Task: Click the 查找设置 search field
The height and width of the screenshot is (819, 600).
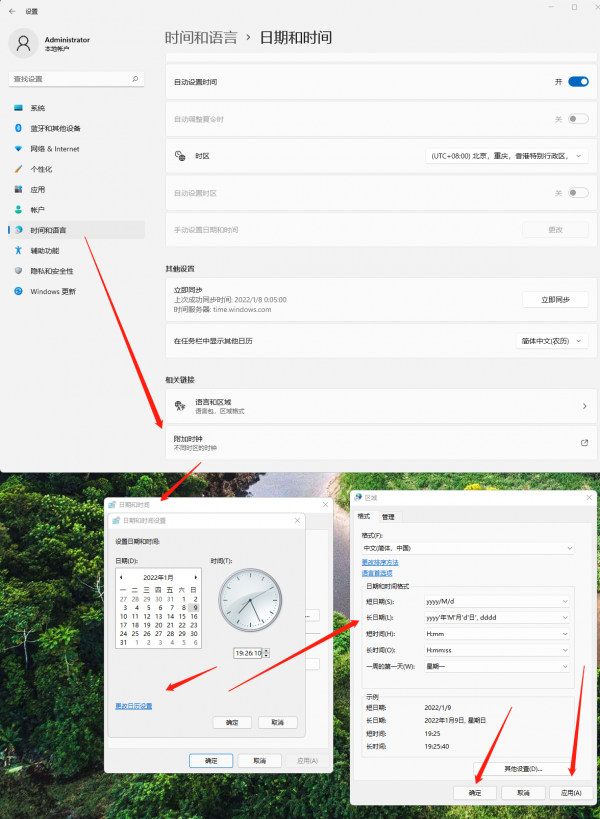Action: (x=76, y=79)
